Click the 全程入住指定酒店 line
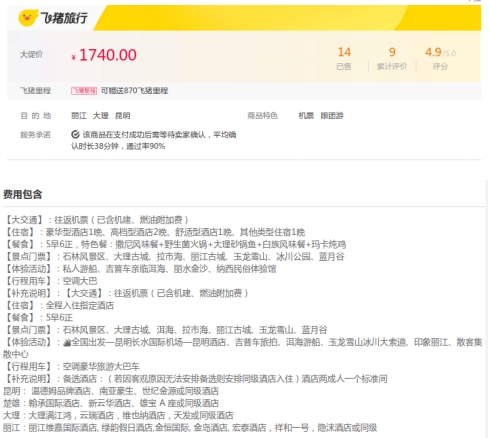Viewport: 489px width, 438px height. (x=59, y=305)
